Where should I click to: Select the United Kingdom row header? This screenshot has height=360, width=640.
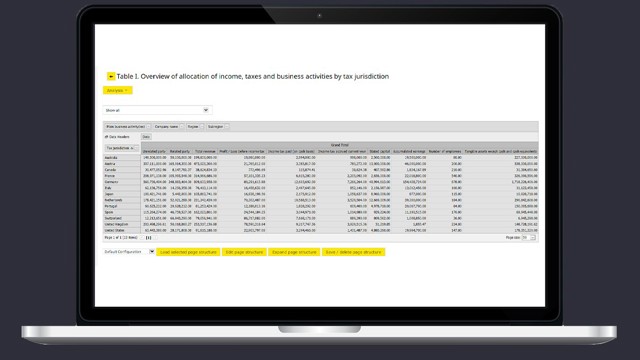(x=122, y=224)
